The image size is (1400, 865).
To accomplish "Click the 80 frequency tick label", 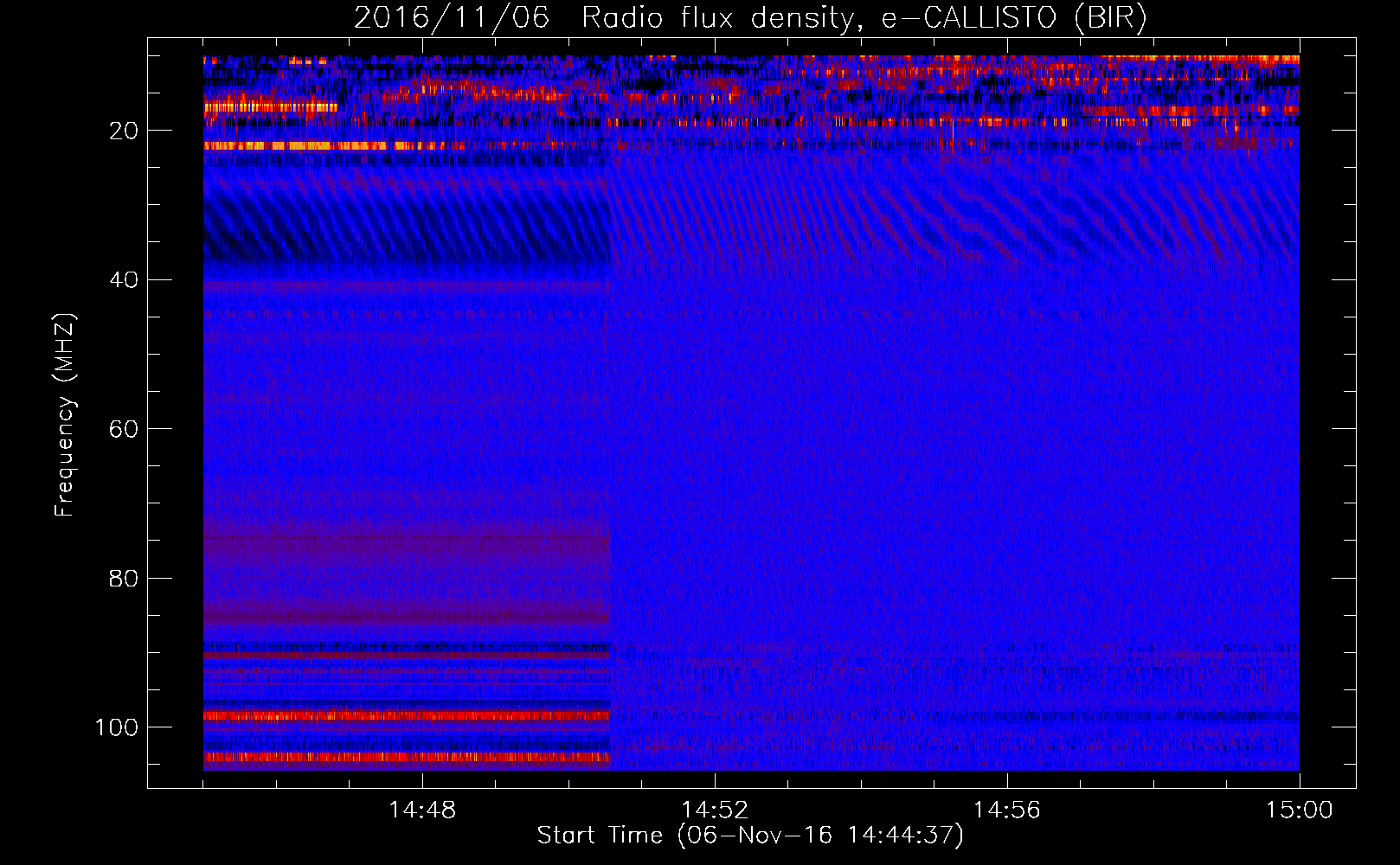I will click(x=125, y=578).
